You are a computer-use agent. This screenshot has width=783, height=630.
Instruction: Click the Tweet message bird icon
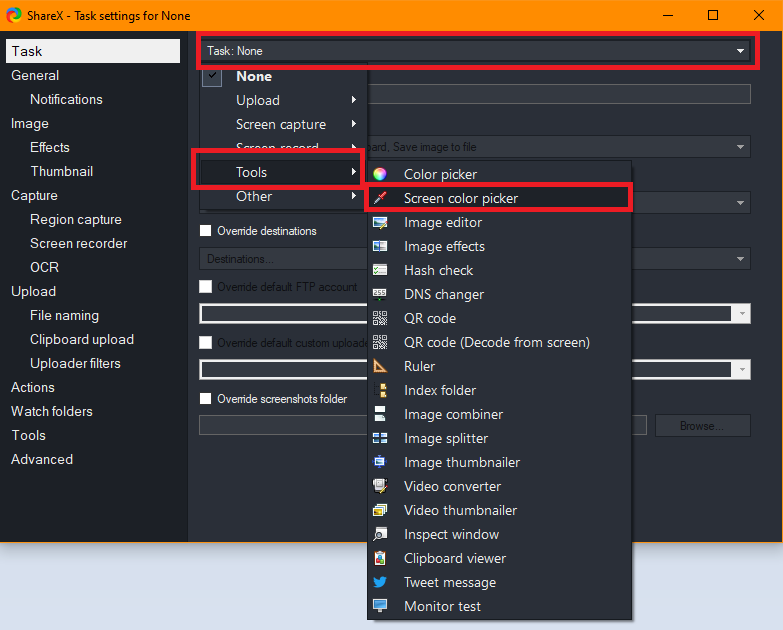380,582
